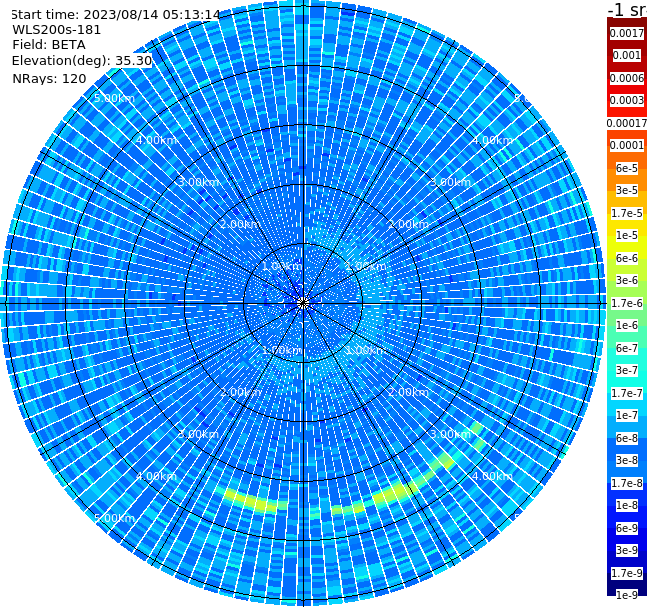Viewport: 647px width, 607px height.
Task: Select the southwest 2.00km range ring label
Action: pos(240,392)
